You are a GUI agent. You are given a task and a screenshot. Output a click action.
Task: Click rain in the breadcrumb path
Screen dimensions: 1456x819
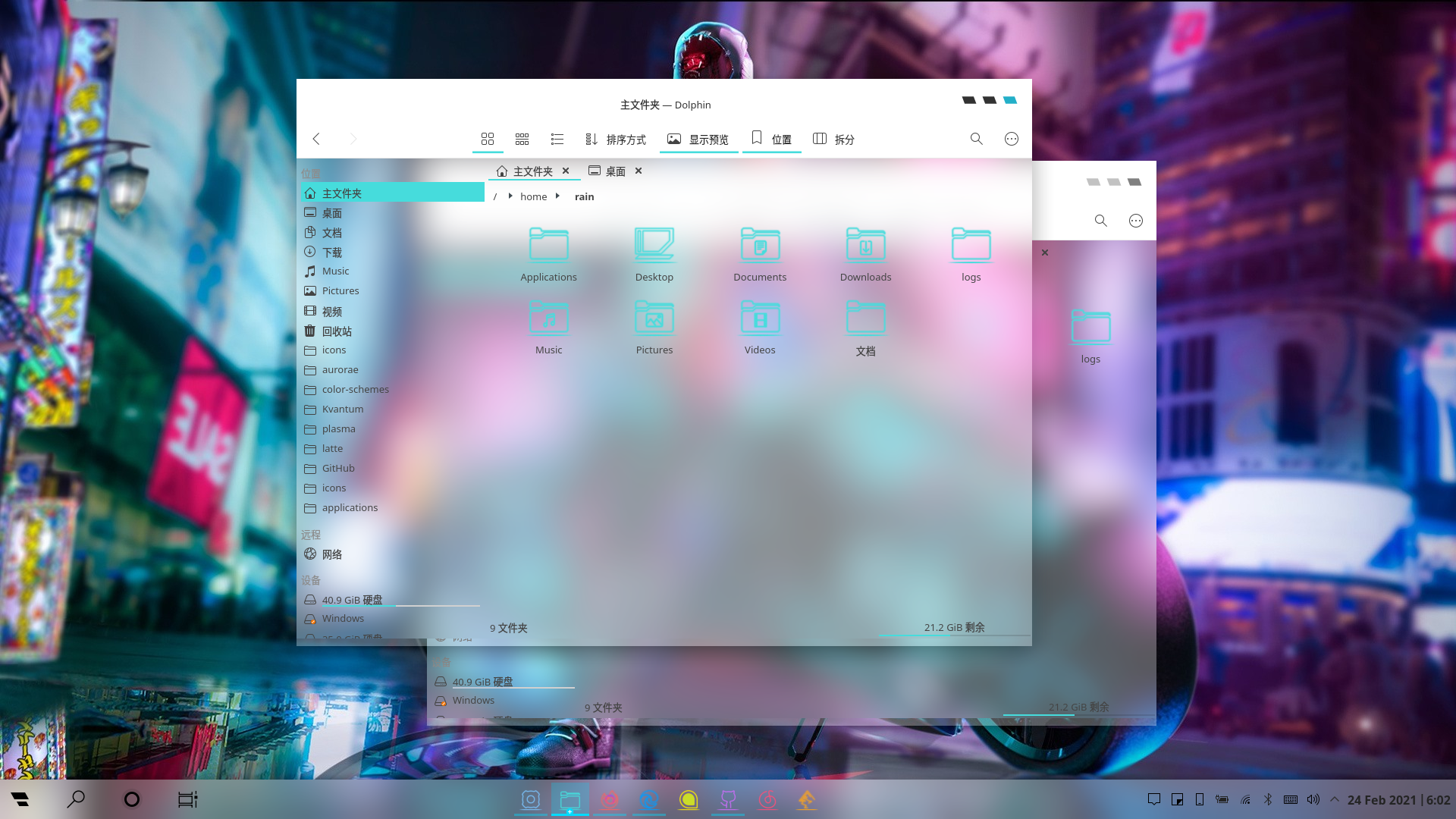(585, 196)
